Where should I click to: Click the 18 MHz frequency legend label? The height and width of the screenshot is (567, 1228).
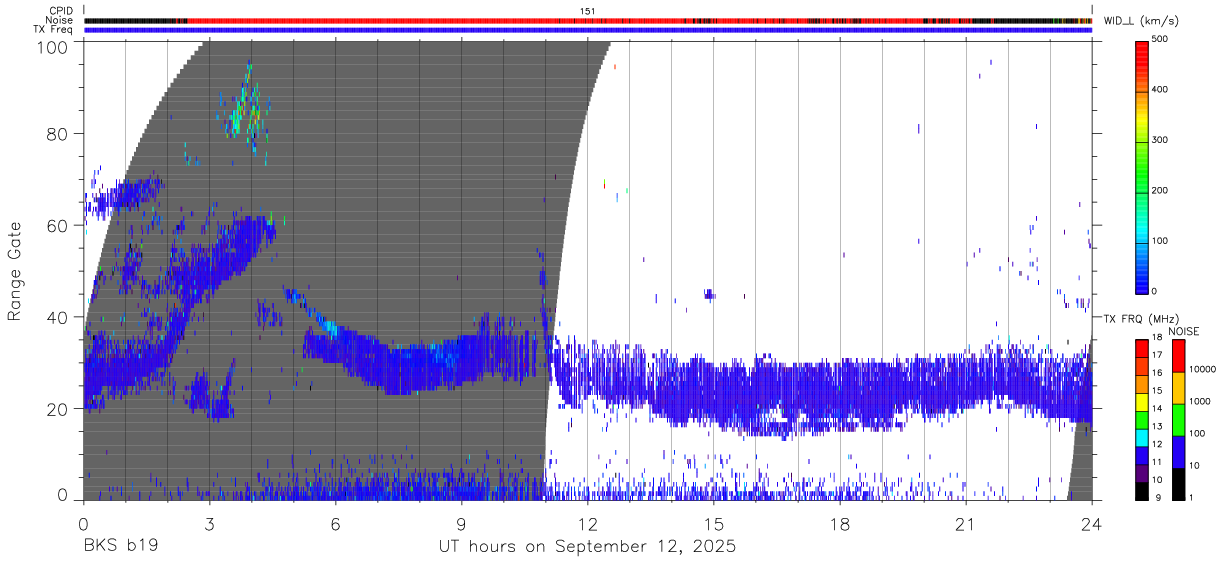point(1156,338)
